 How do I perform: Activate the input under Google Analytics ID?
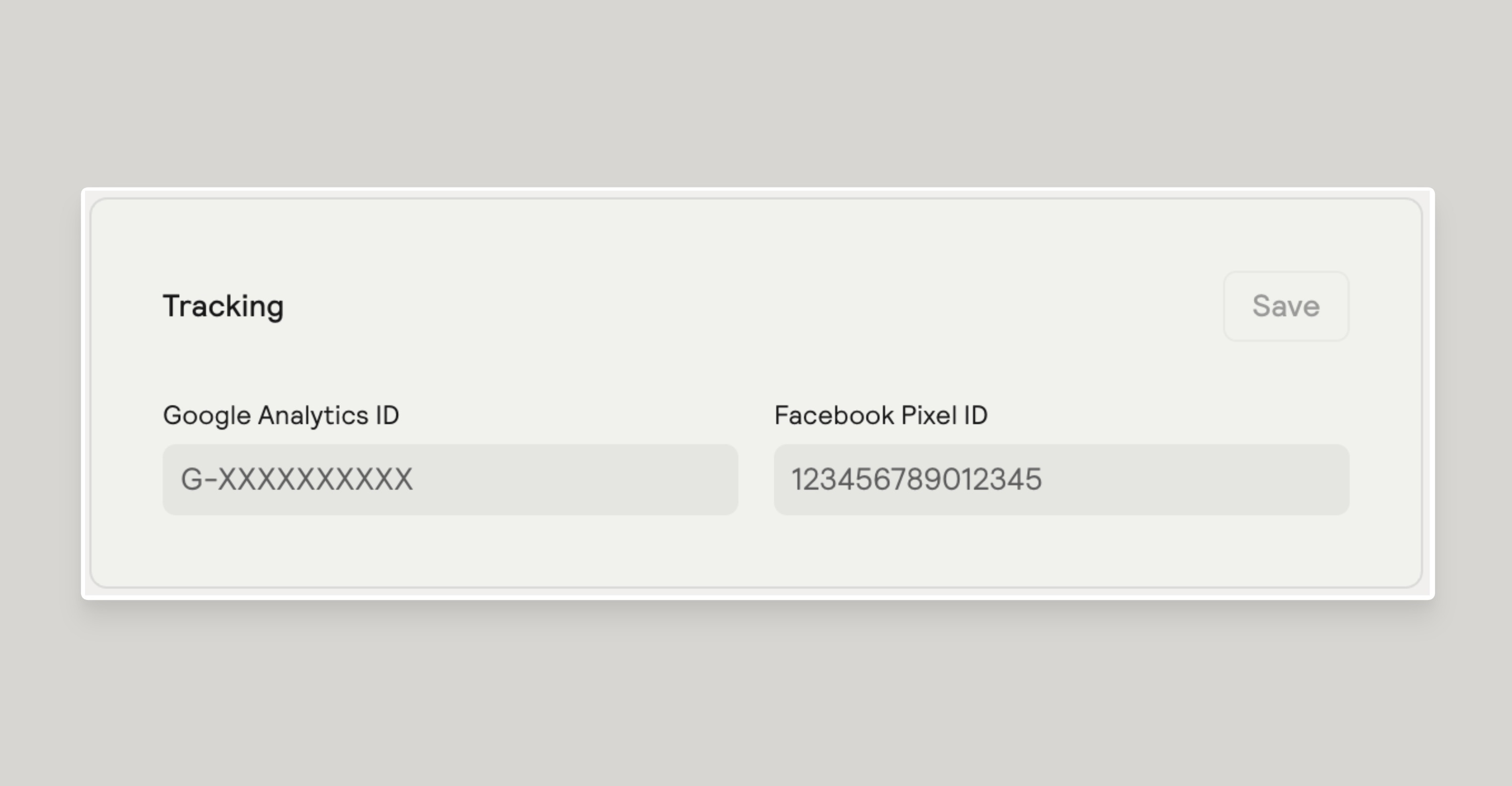450,480
